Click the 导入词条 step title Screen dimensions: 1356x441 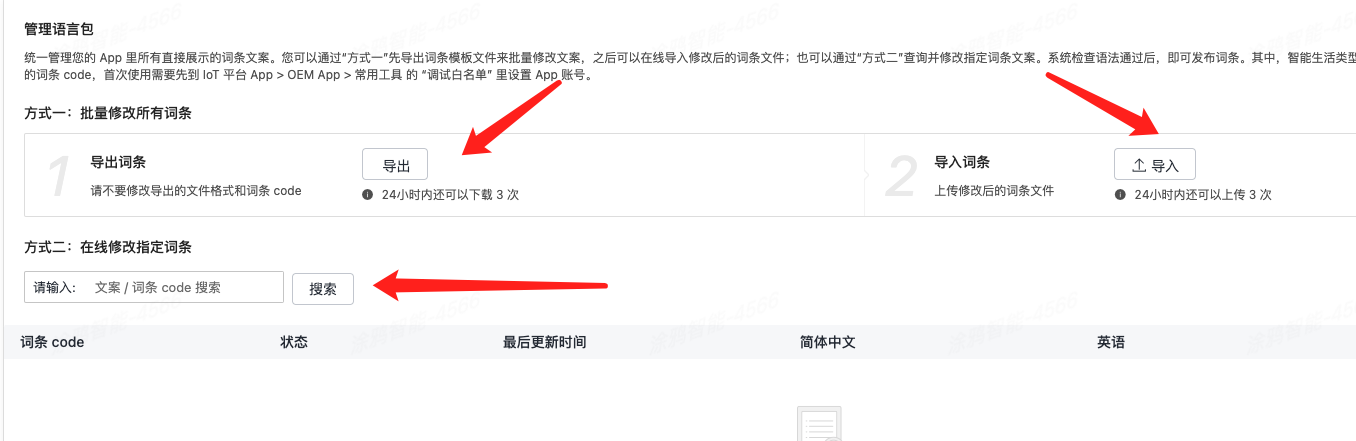962,162
